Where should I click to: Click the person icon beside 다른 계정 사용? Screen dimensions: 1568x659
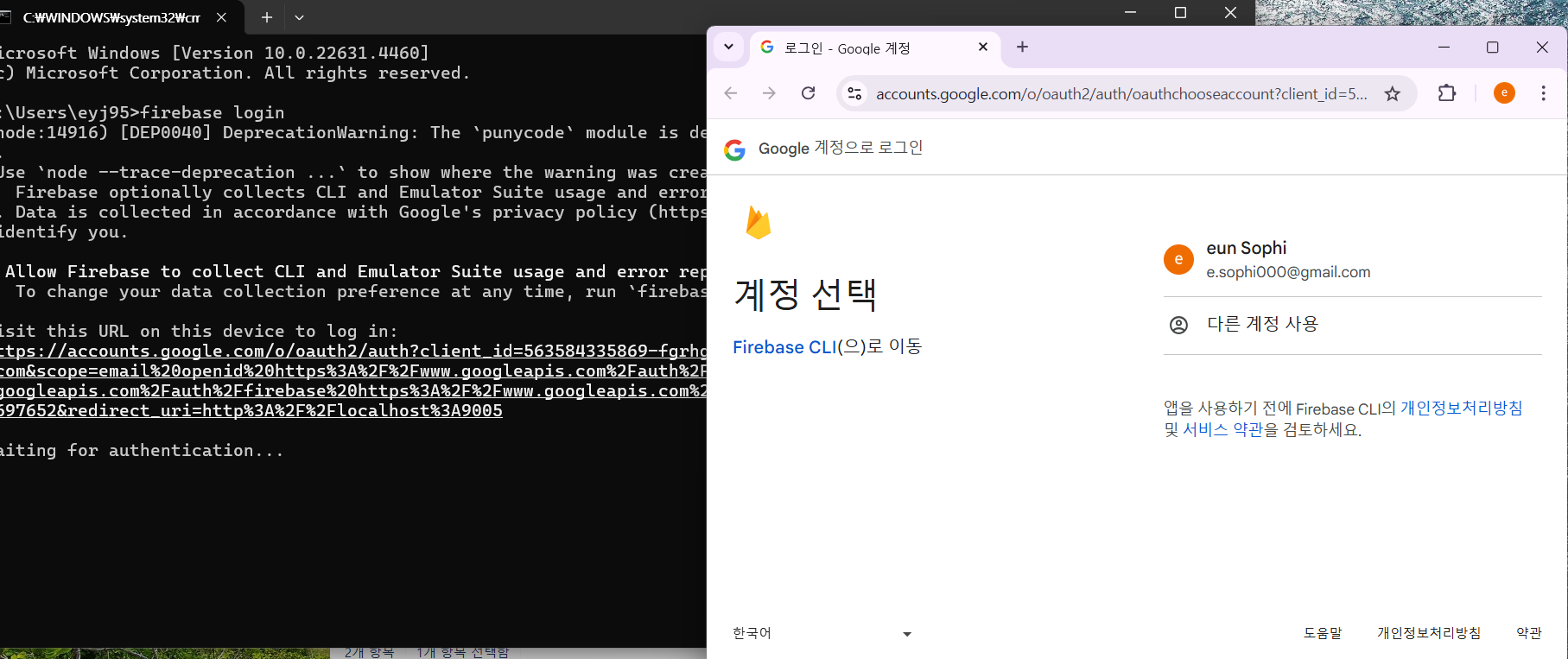(x=1178, y=325)
